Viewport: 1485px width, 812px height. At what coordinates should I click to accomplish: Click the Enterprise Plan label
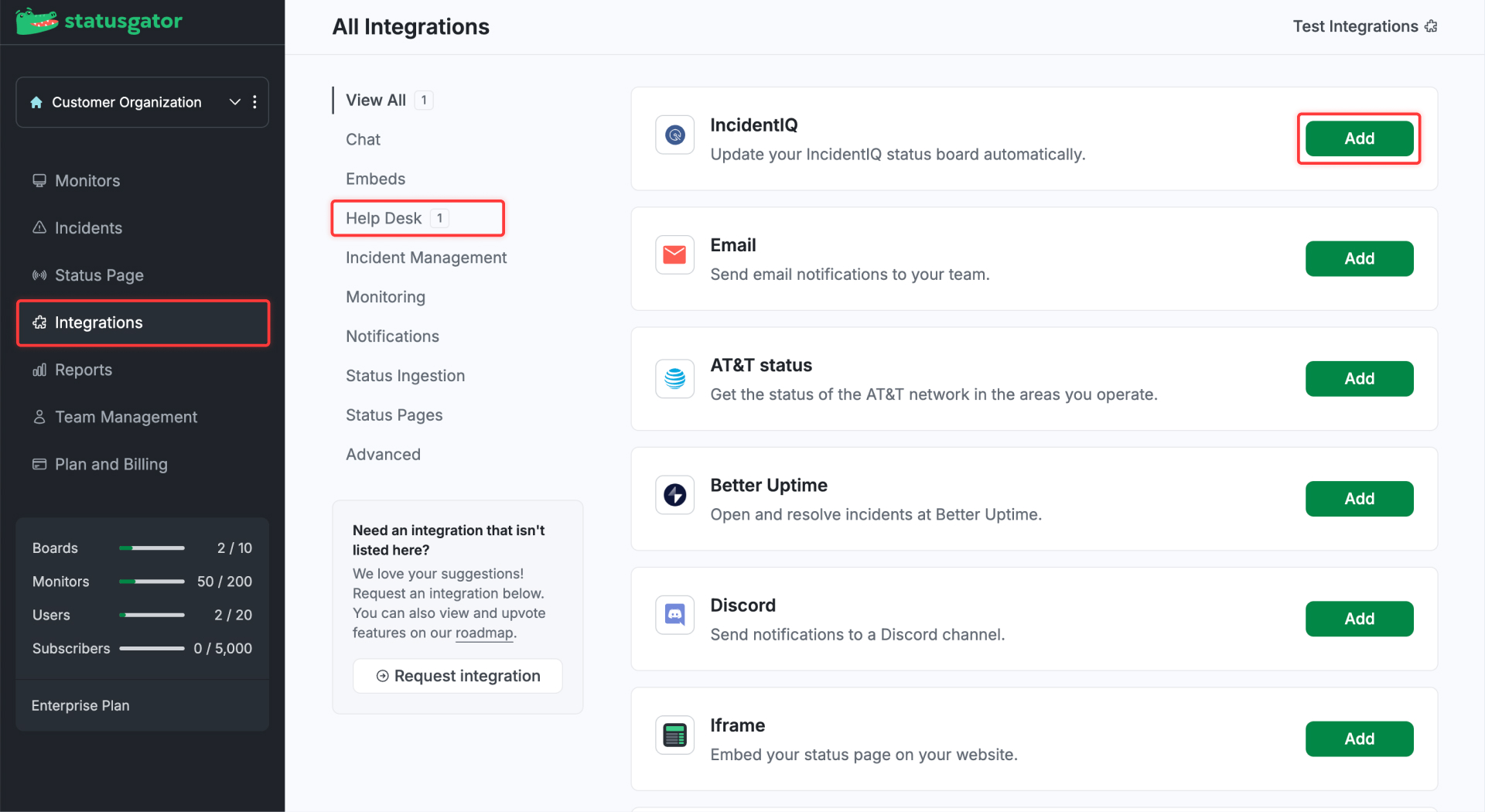(x=80, y=705)
